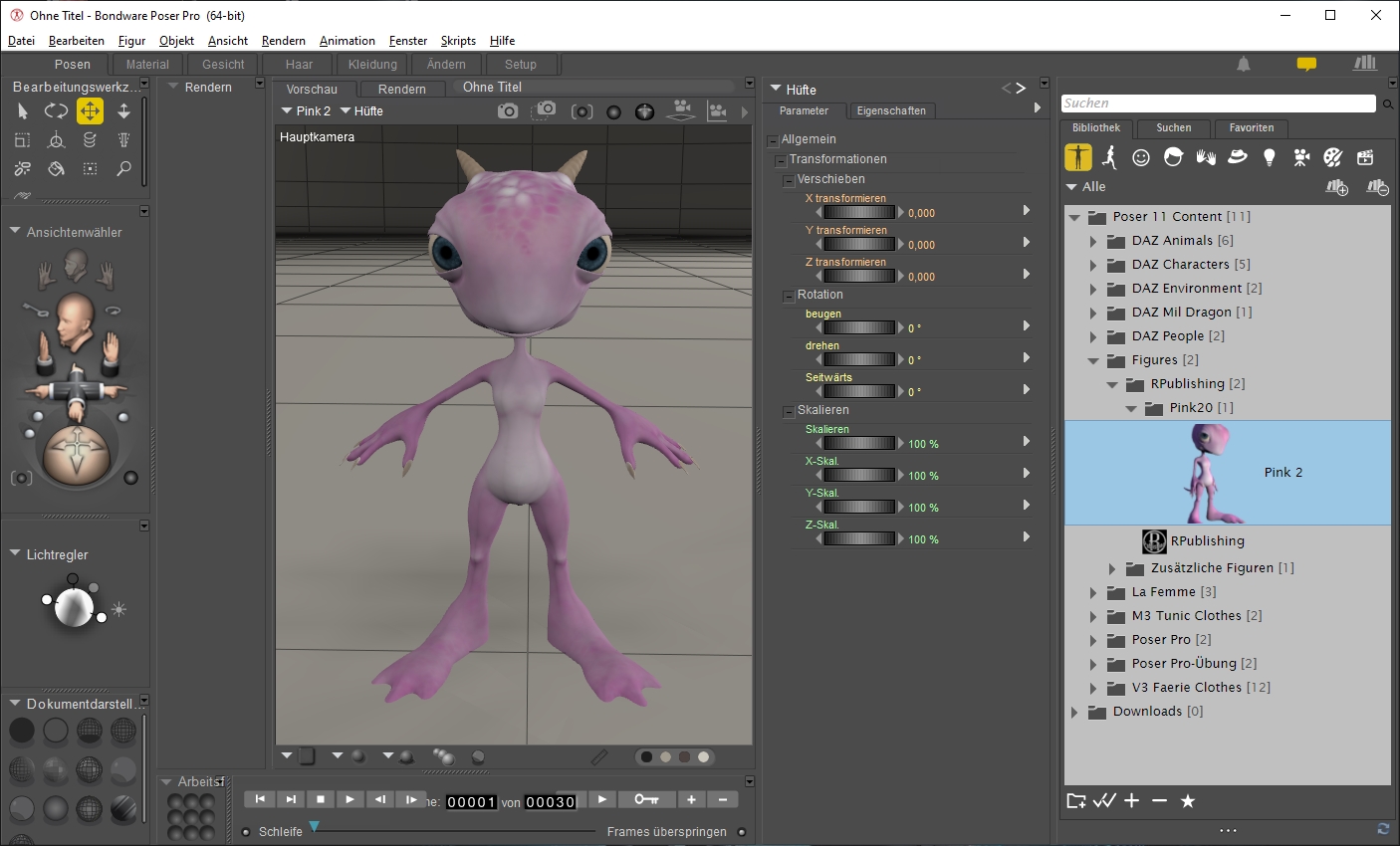
Task: Open the Cameras library category
Action: point(1301,157)
